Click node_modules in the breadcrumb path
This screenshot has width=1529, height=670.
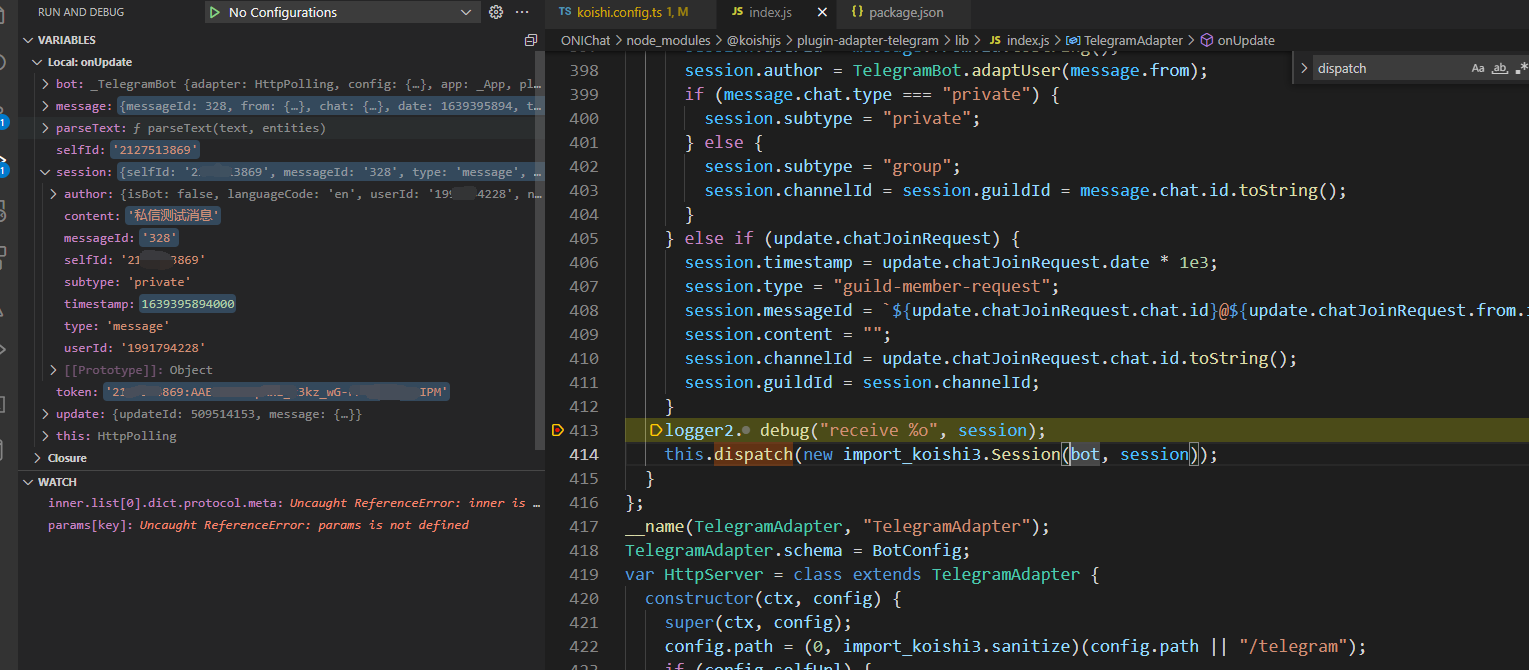668,40
